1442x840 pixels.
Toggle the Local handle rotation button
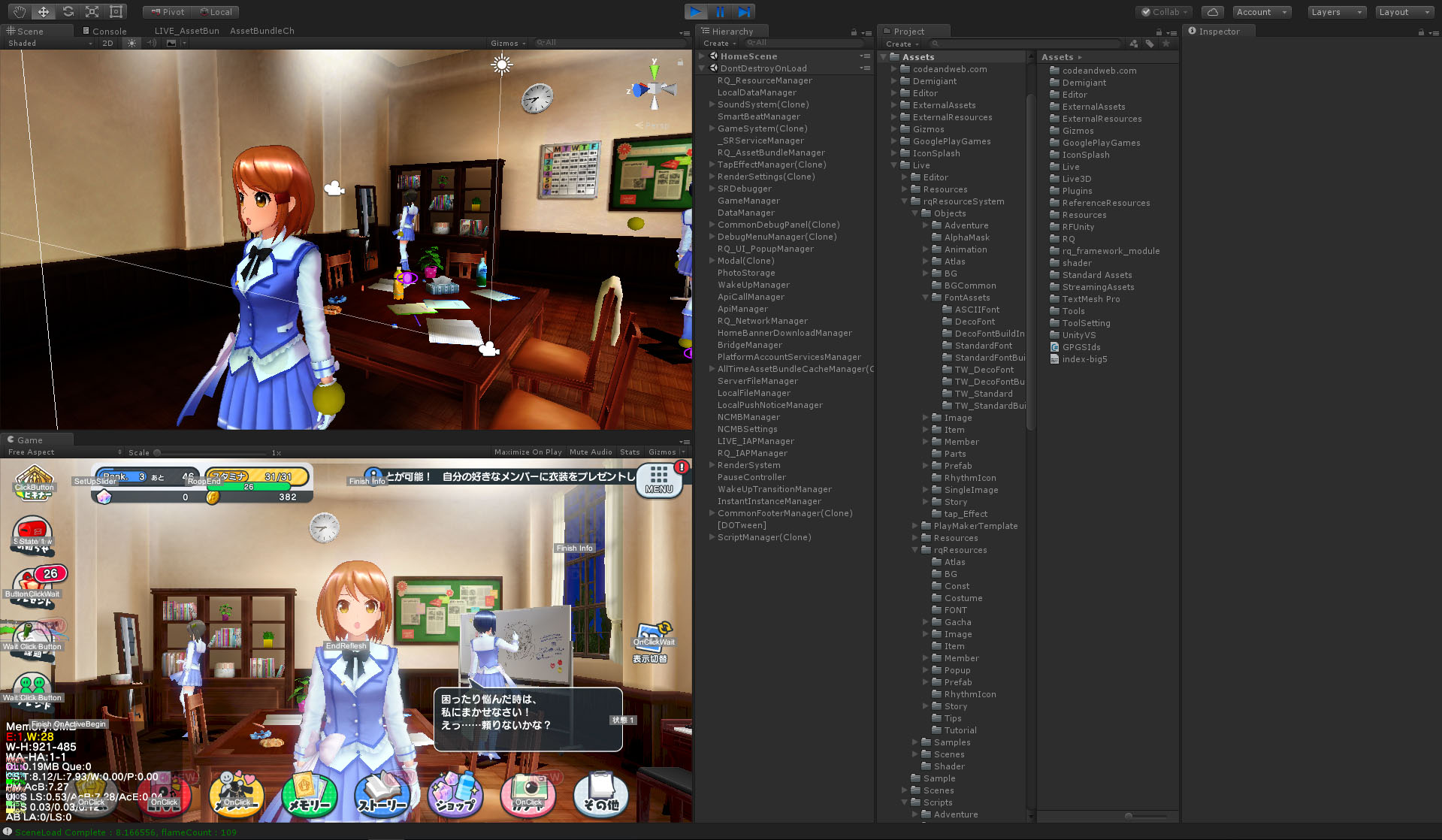pyautogui.click(x=216, y=12)
